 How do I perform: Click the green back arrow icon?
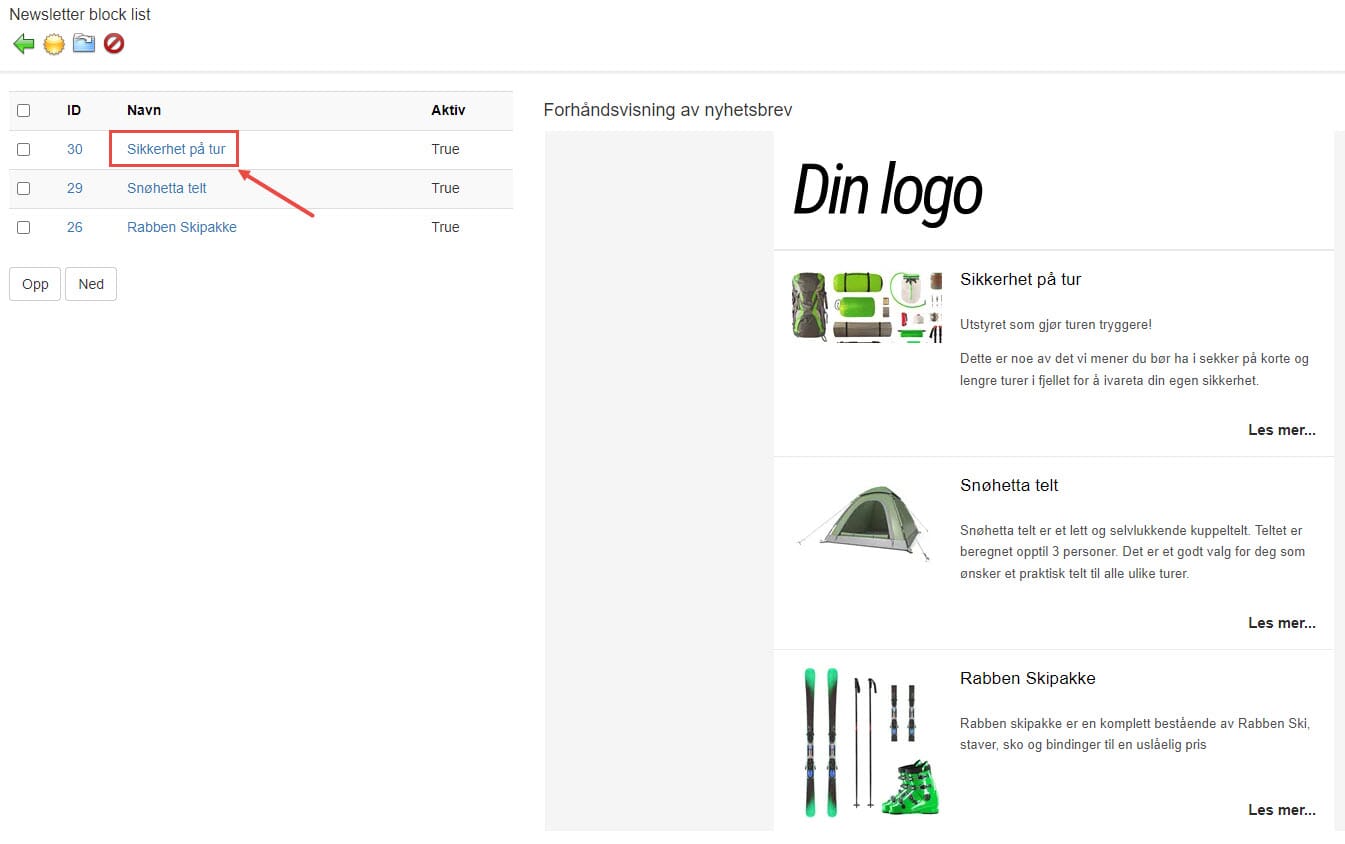point(23,44)
